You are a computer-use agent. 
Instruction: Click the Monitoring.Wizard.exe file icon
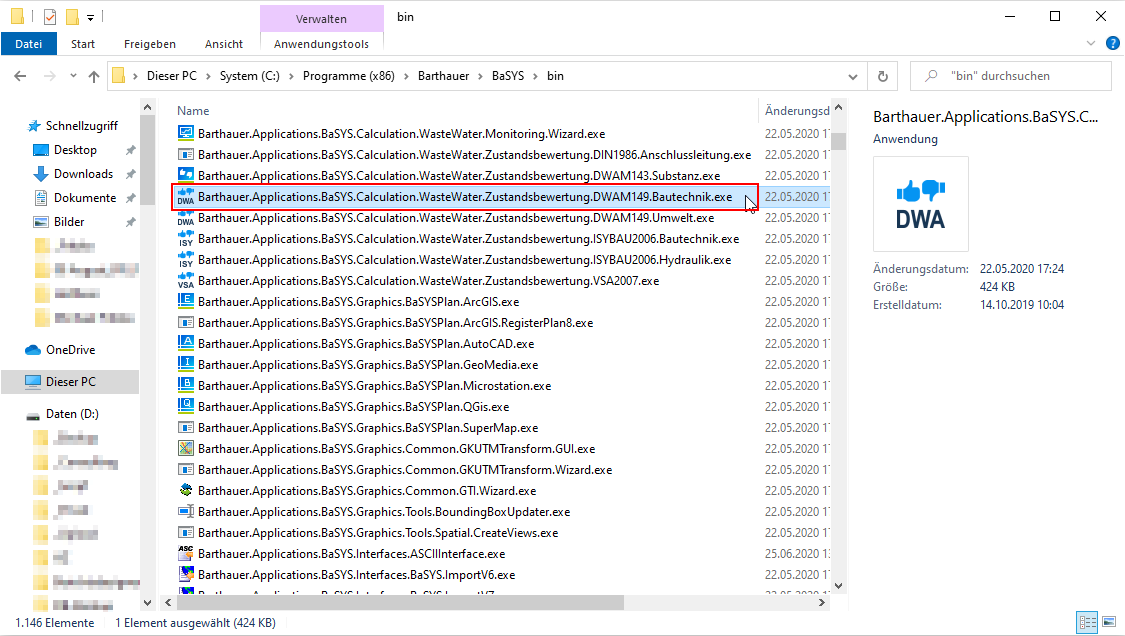pos(185,134)
